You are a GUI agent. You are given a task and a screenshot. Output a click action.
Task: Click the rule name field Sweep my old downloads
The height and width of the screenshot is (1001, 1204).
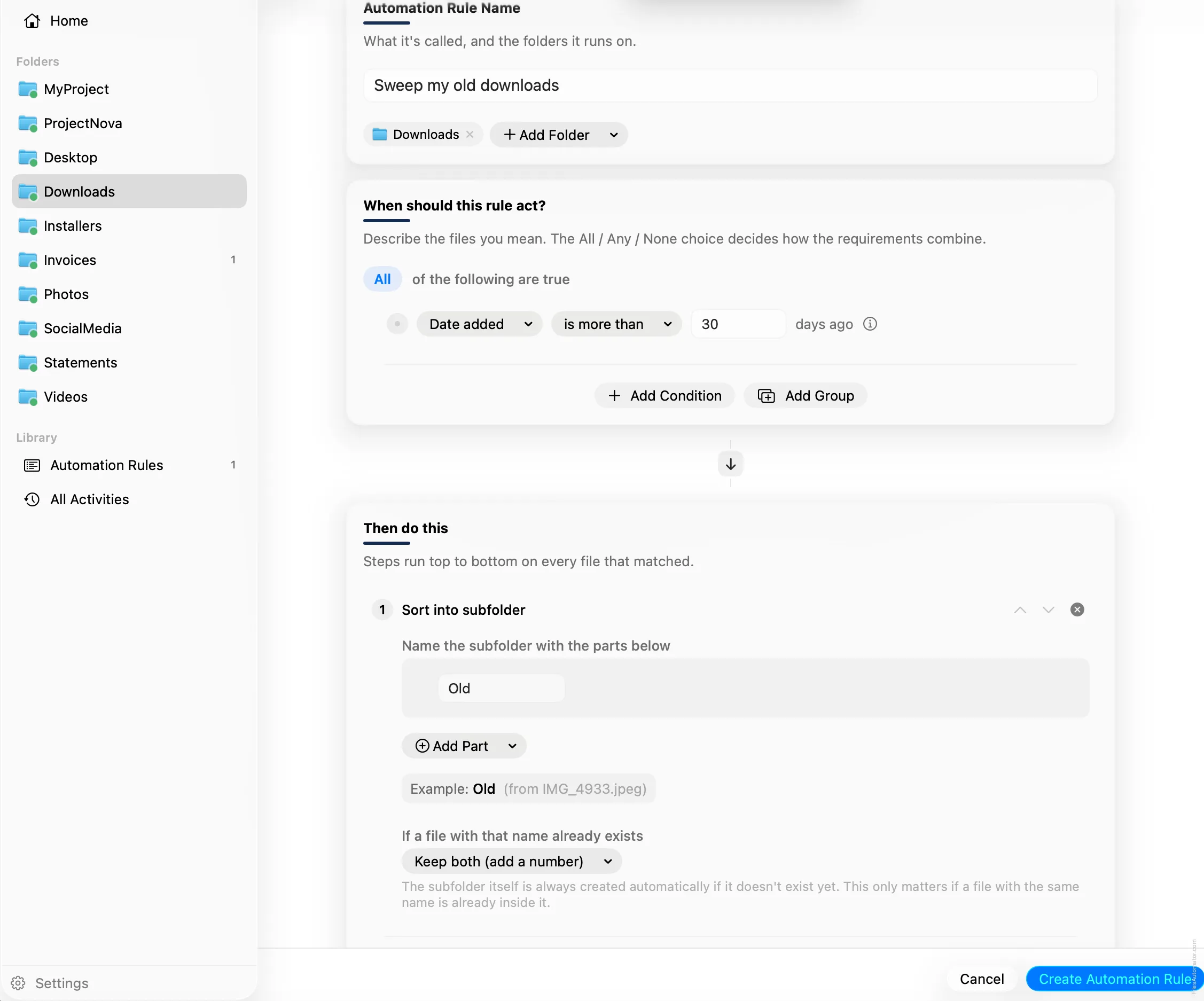tap(730, 85)
